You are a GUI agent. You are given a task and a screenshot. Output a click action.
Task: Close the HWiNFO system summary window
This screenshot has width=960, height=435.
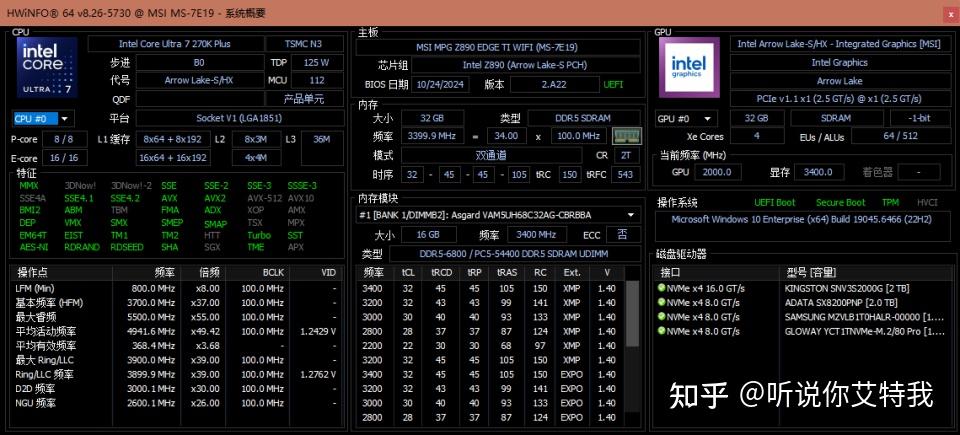click(951, 13)
